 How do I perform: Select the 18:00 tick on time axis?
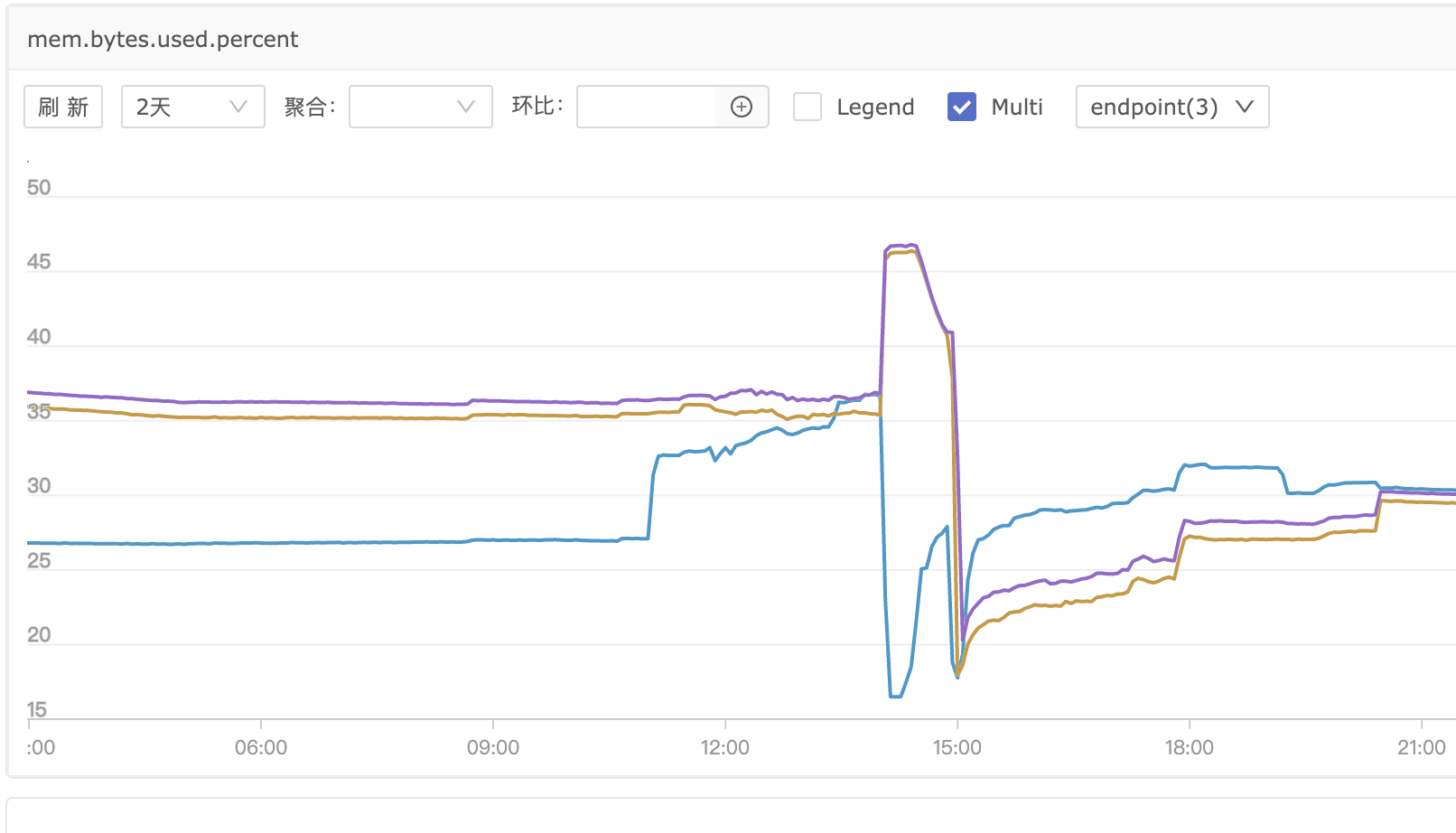point(1190,748)
